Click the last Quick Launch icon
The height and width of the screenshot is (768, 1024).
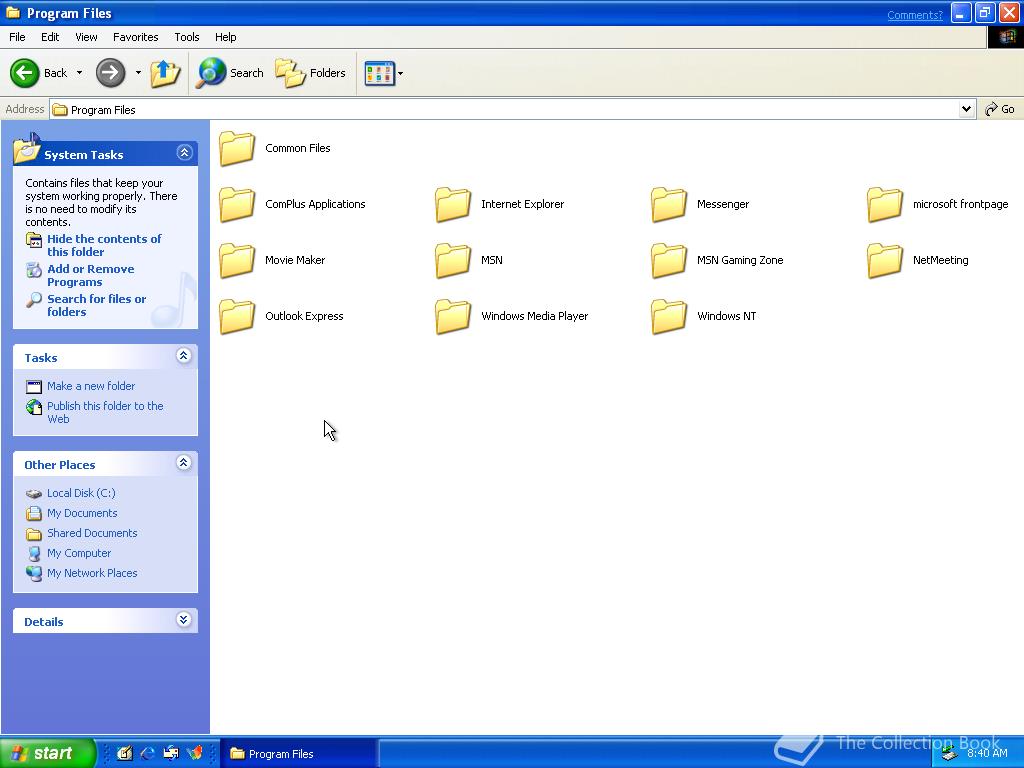[195, 754]
